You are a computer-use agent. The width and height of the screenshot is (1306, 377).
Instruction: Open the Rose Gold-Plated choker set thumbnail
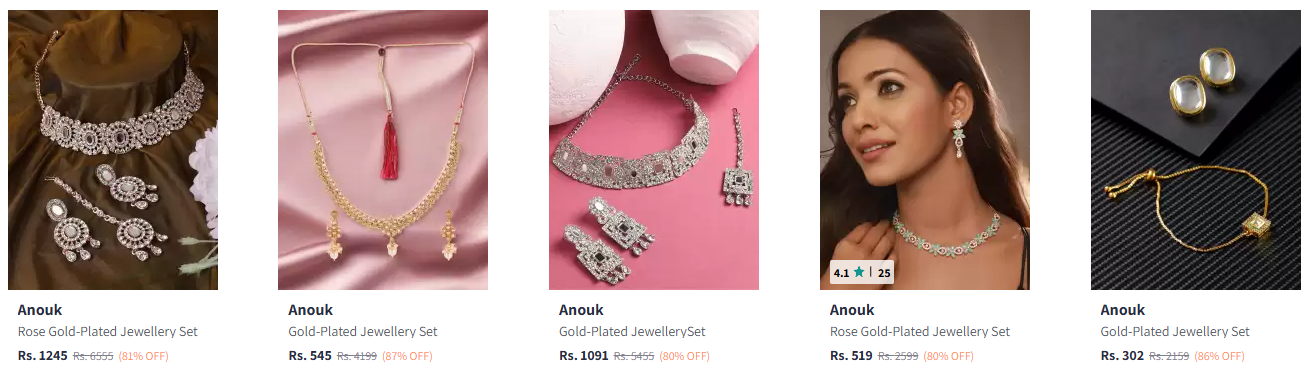113,150
